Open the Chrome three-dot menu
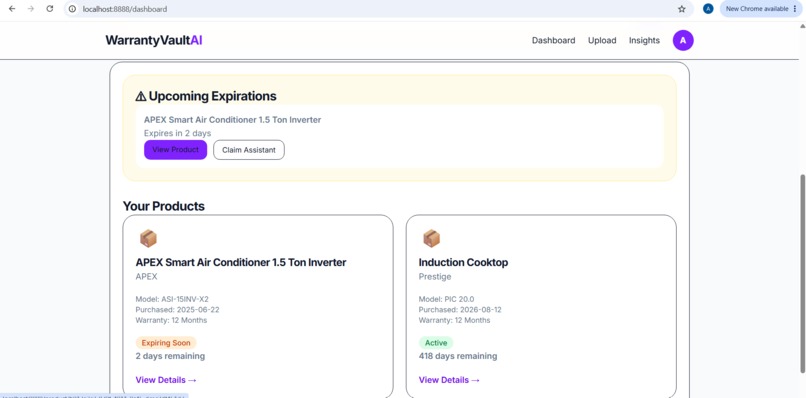 click(x=795, y=9)
